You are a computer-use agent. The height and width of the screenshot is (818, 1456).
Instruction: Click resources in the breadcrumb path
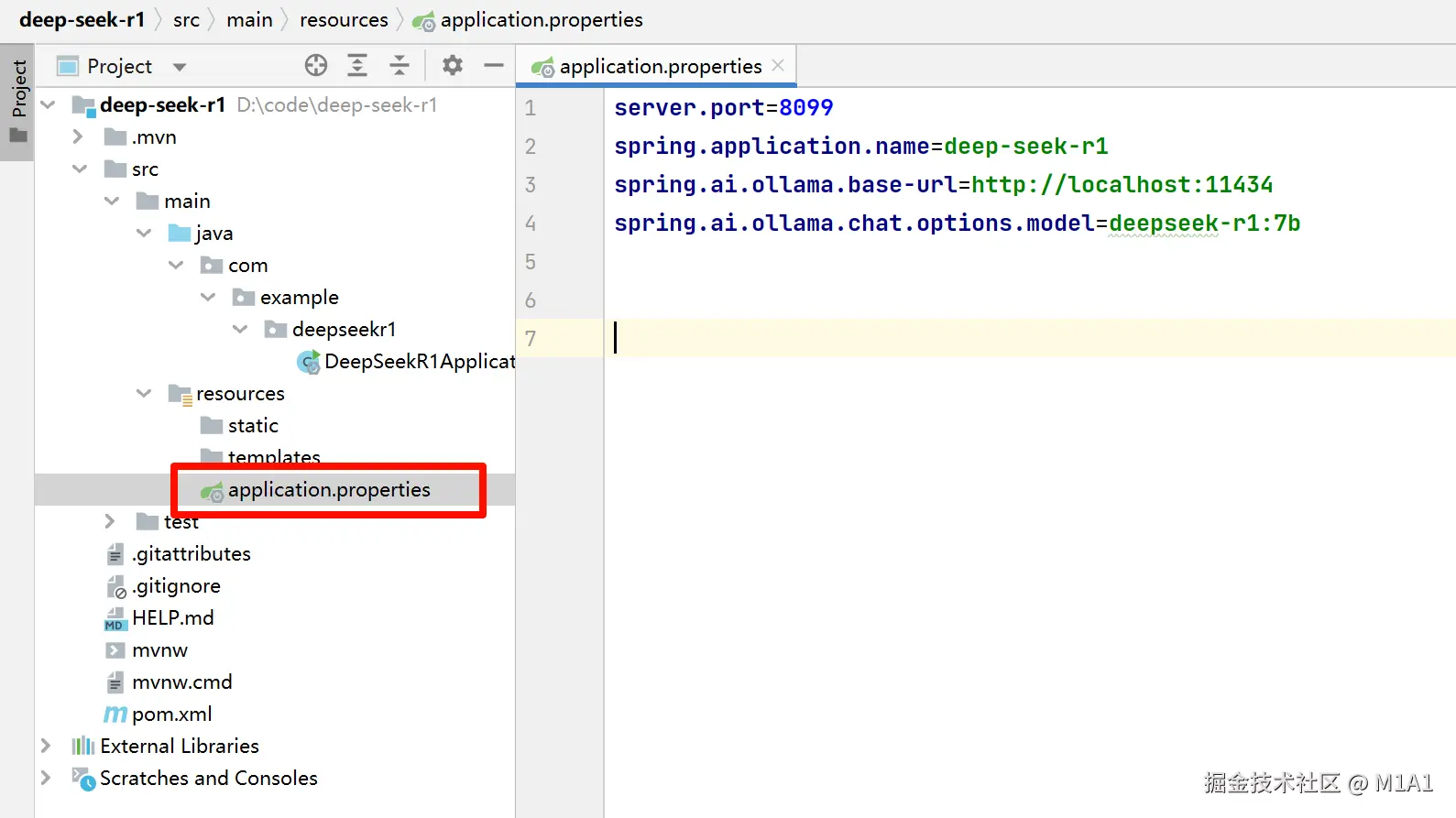click(344, 19)
